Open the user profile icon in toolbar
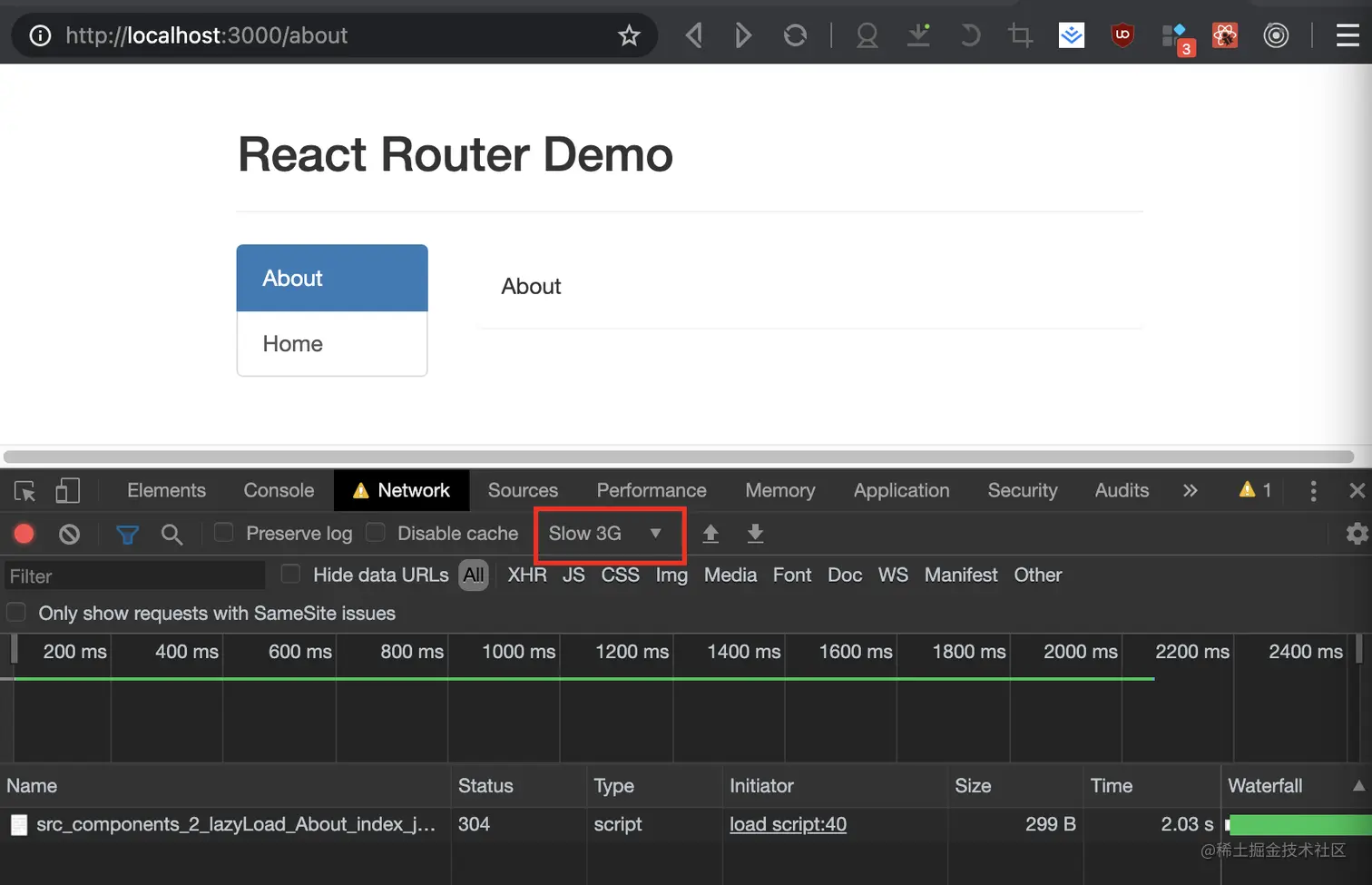The width and height of the screenshot is (1372, 885). [867, 35]
